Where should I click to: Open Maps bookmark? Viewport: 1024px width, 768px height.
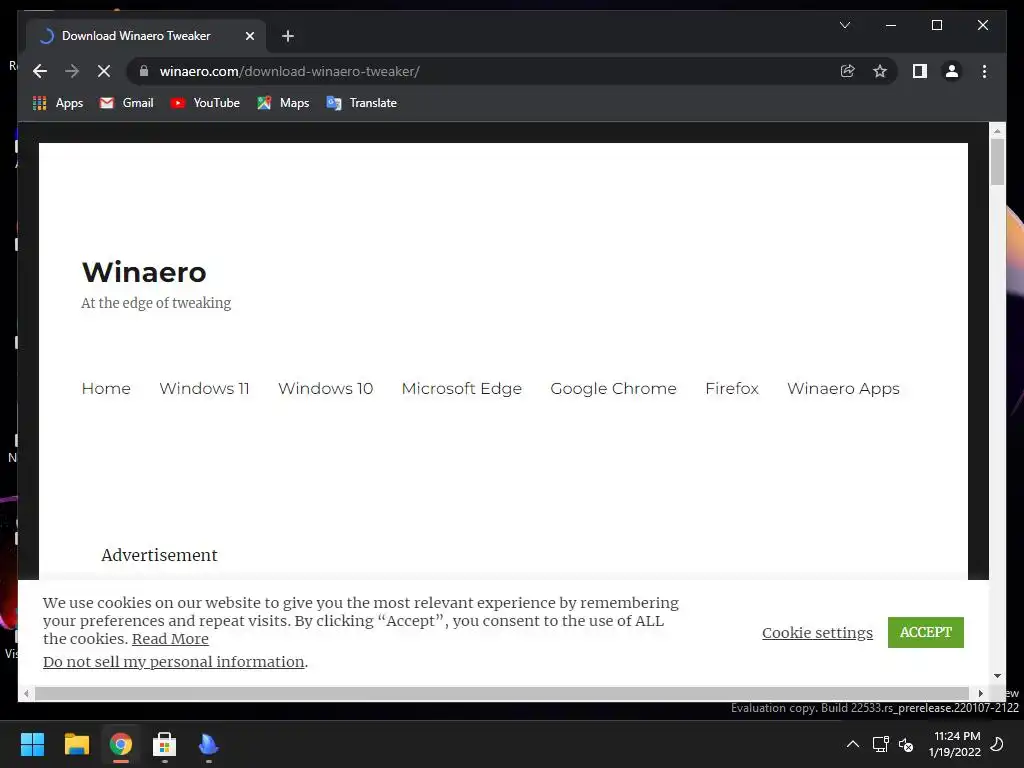pyautogui.click(x=283, y=103)
